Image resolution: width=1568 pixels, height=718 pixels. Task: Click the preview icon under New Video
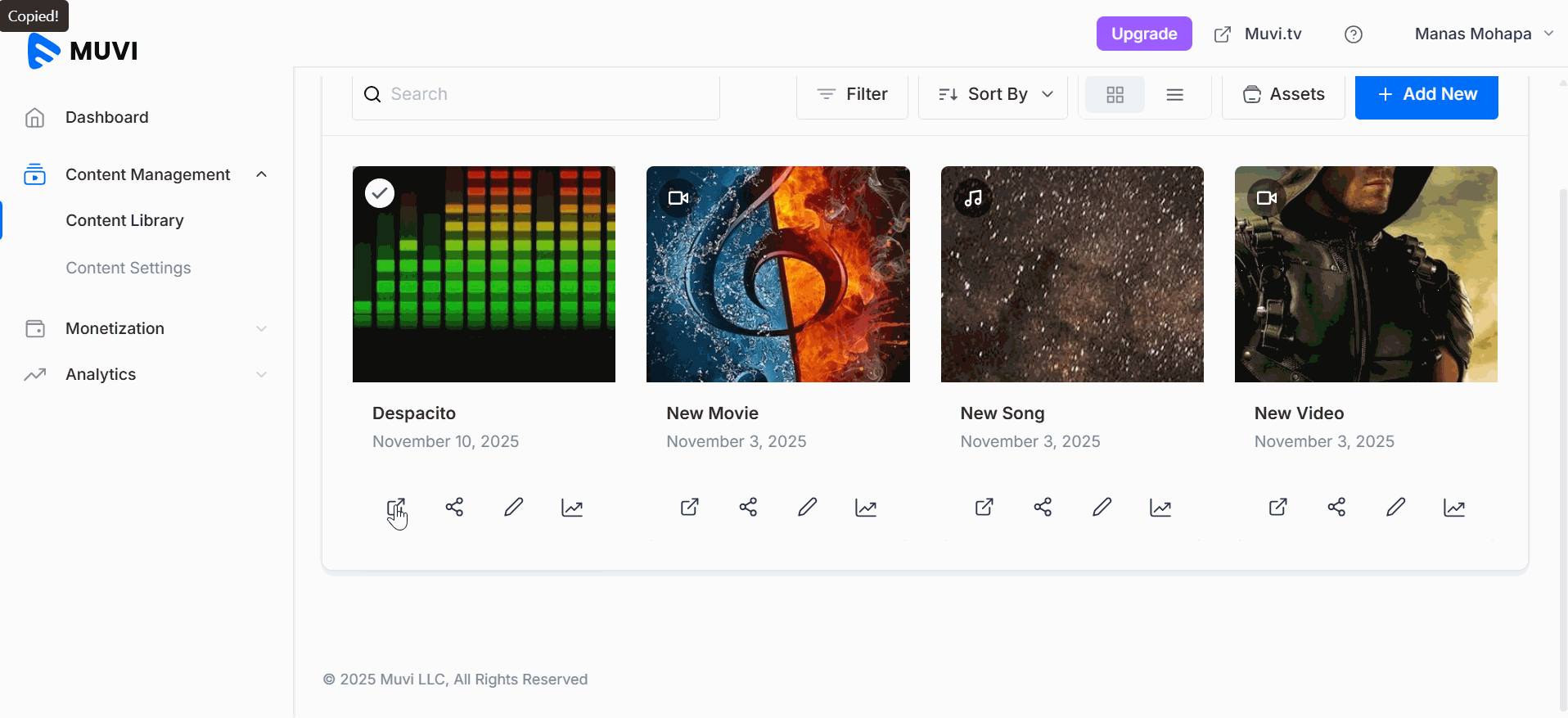(1277, 508)
